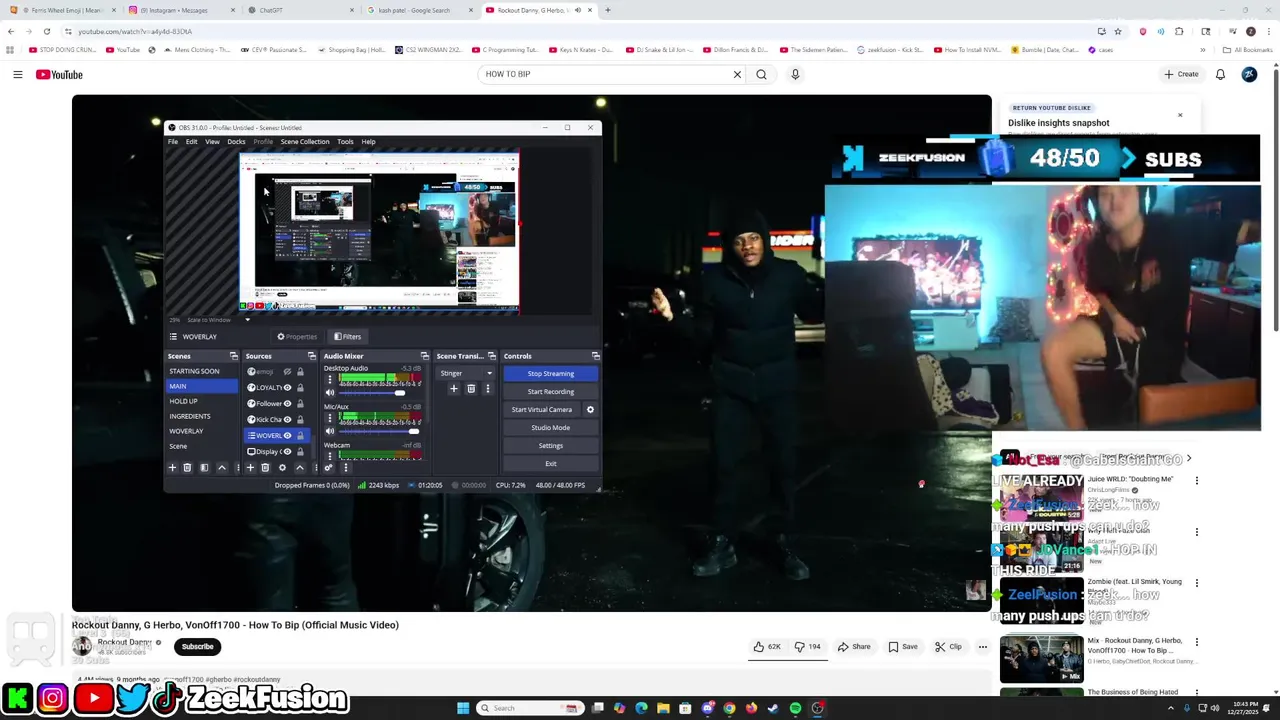Show the hidden emoji source
Image resolution: width=1280 pixels, height=720 pixels.
tap(287, 371)
